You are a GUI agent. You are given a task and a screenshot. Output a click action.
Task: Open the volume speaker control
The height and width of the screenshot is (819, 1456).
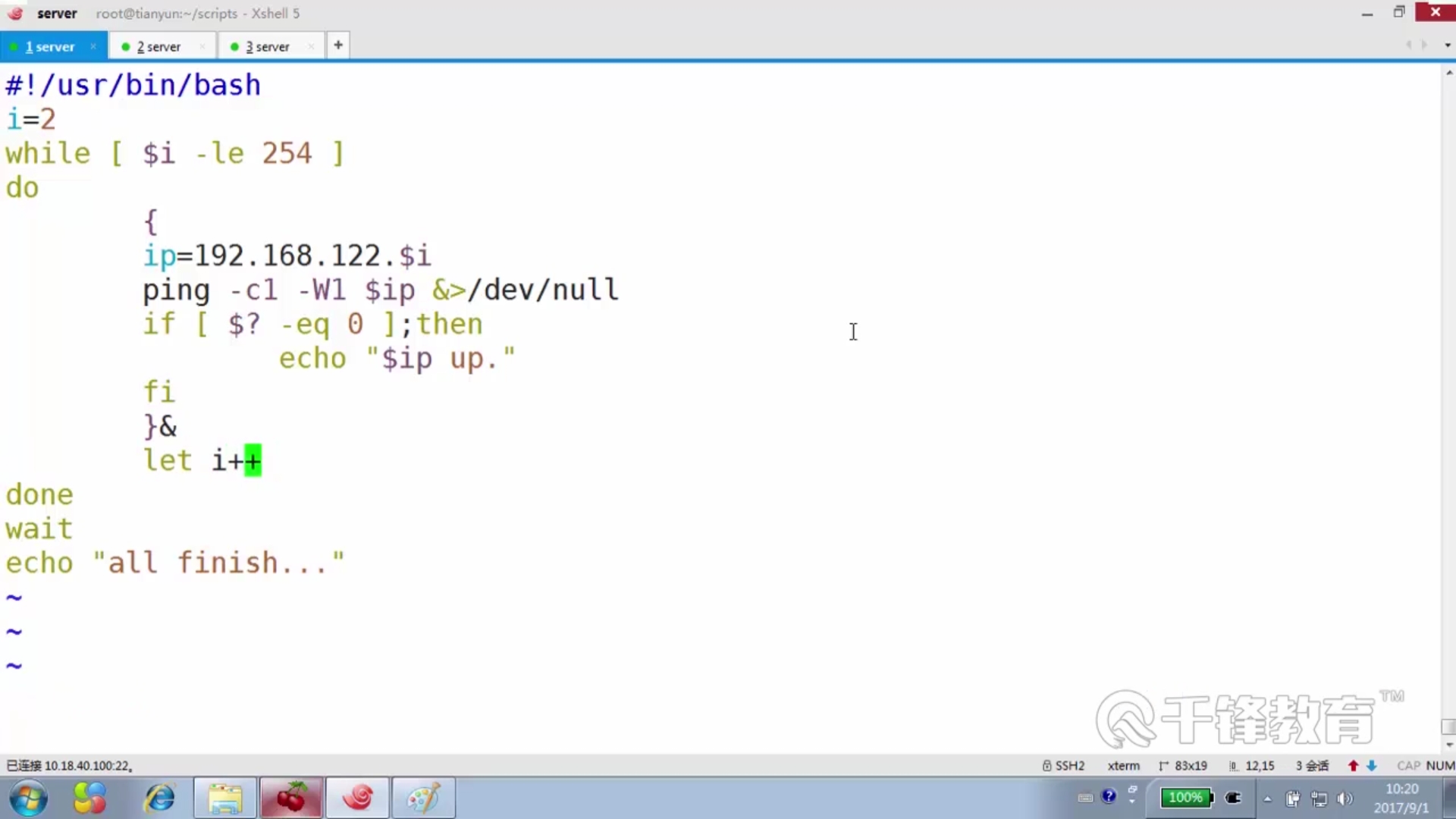1345,799
